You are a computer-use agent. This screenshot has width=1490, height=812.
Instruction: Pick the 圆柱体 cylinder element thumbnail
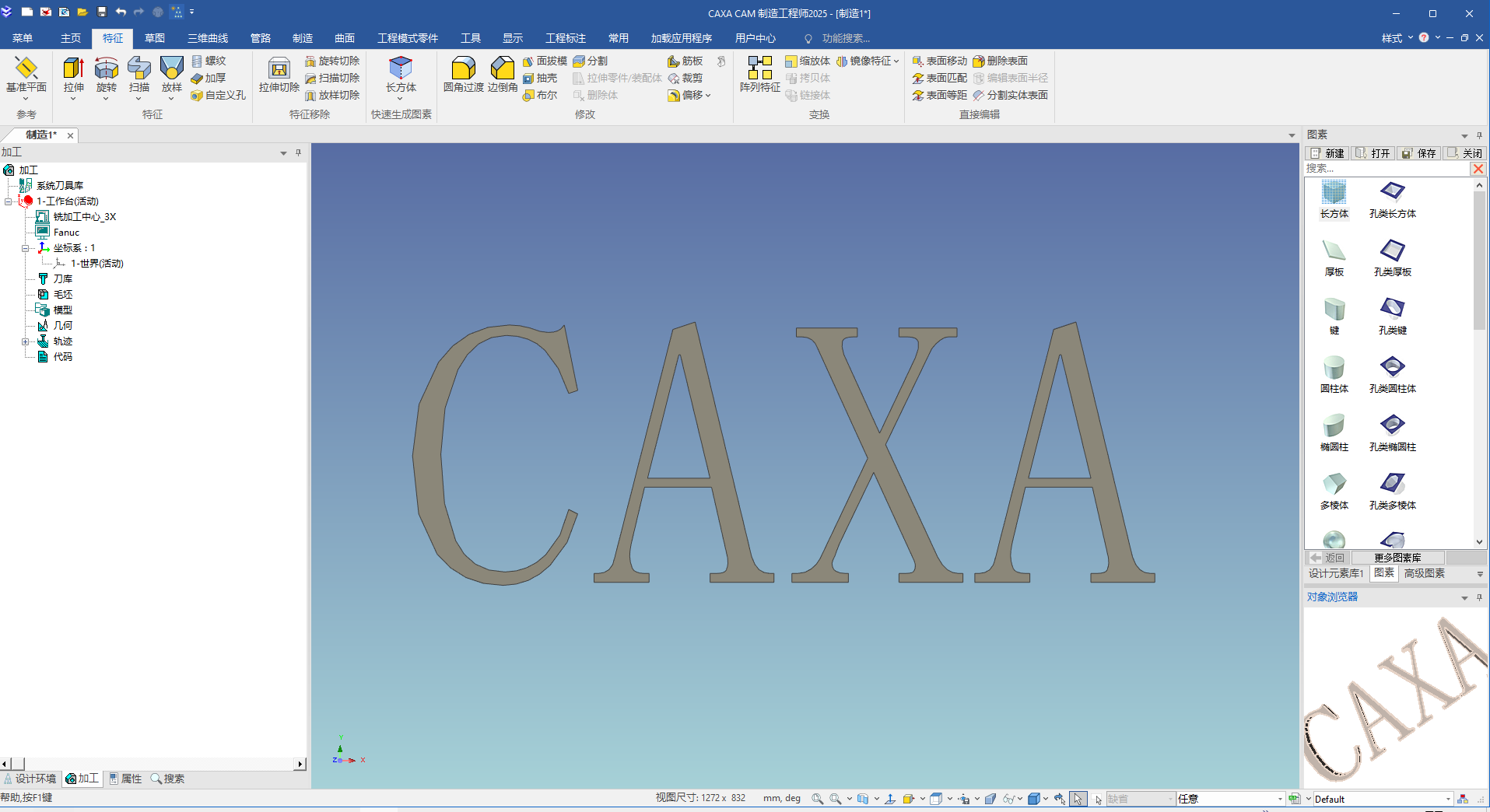pos(1334,367)
